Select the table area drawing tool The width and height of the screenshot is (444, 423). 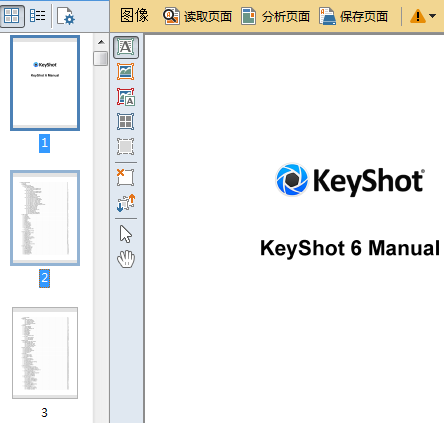126,121
